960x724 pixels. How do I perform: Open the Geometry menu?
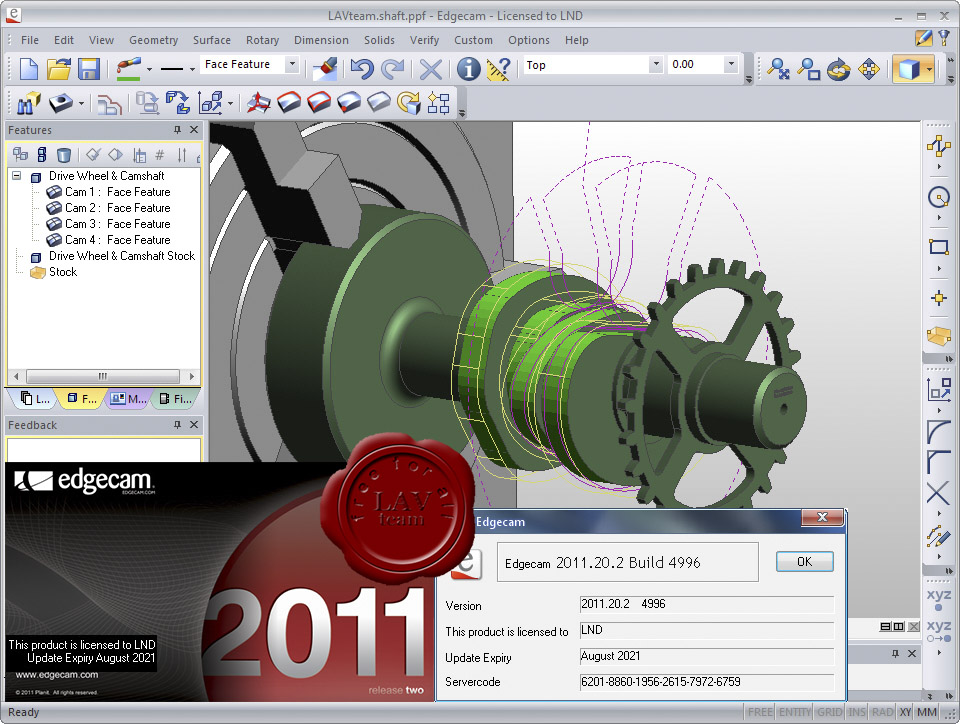(x=153, y=40)
